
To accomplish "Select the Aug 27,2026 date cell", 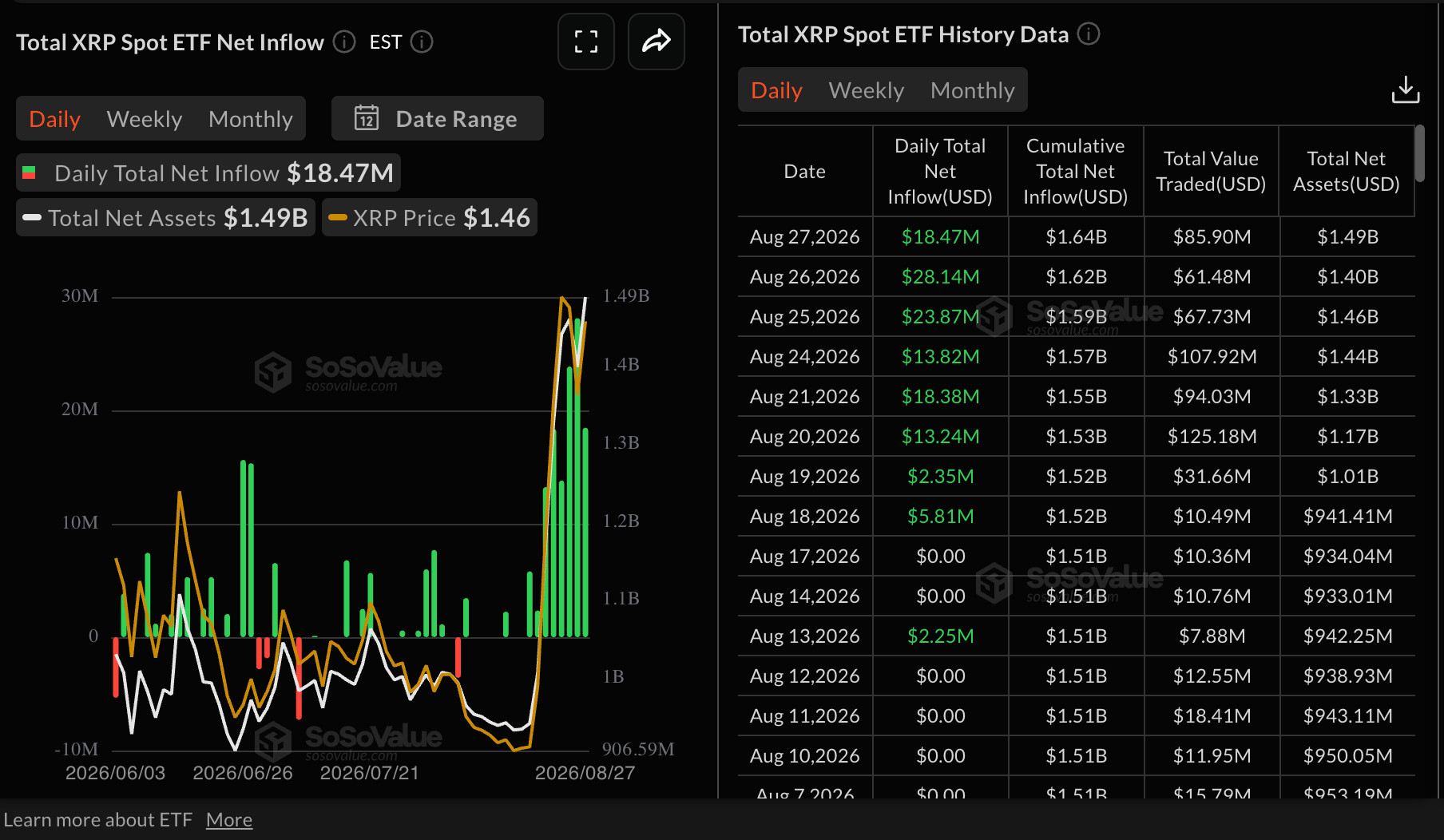I will 805,236.
